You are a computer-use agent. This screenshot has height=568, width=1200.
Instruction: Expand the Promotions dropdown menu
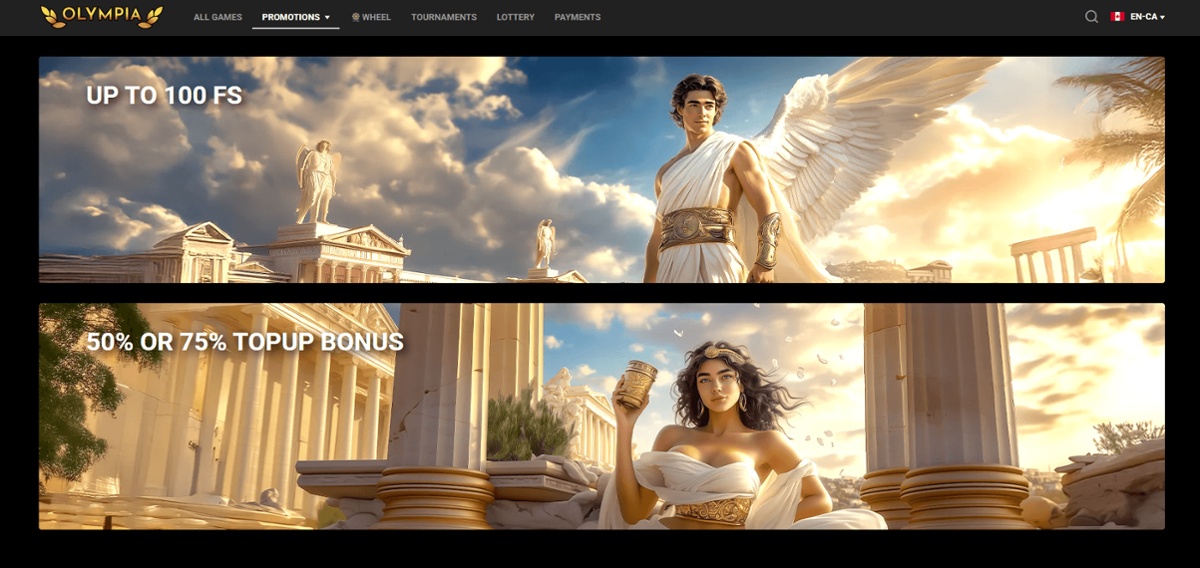(x=296, y=17)
